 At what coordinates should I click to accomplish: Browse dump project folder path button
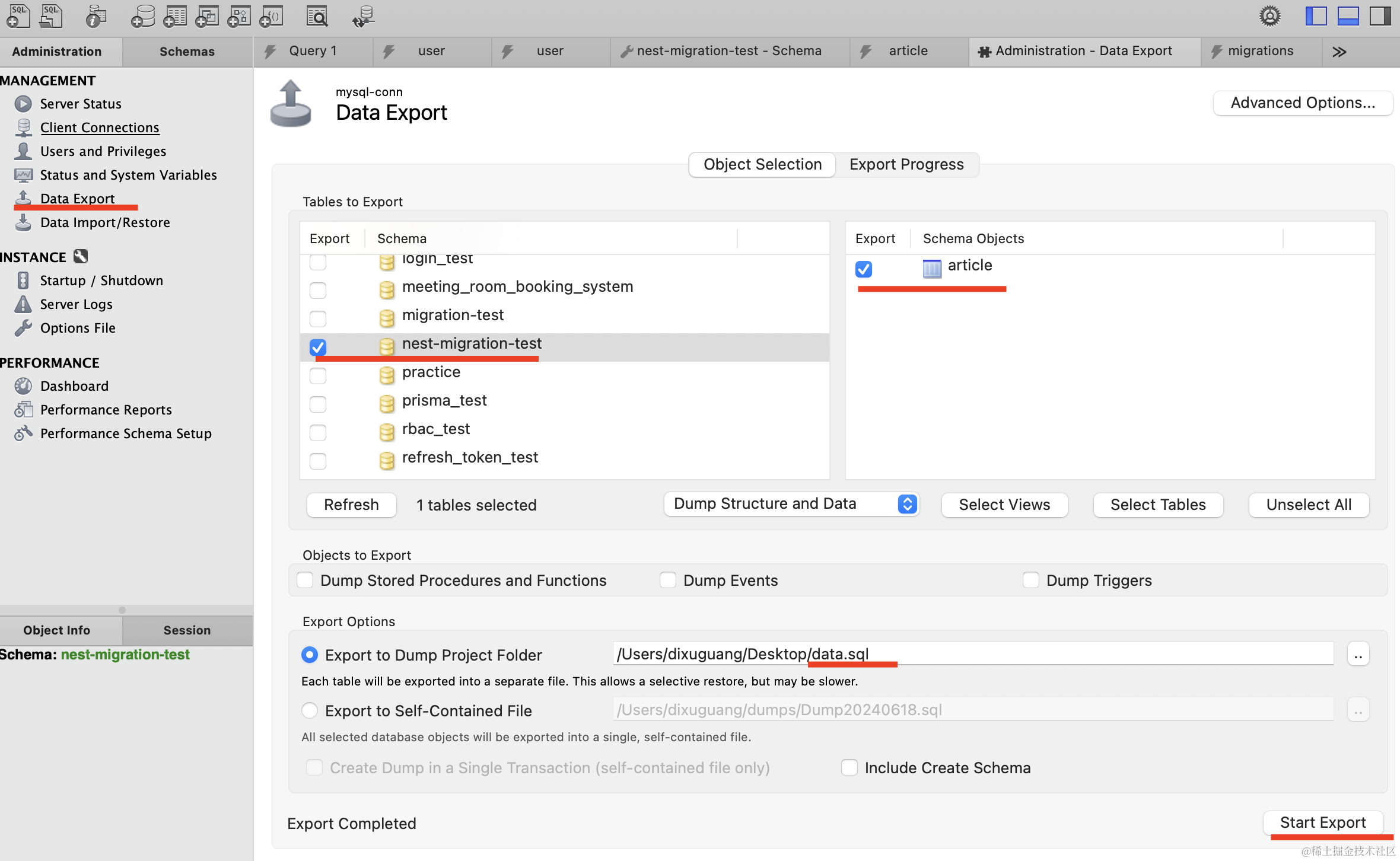(x=1358, y=655)
